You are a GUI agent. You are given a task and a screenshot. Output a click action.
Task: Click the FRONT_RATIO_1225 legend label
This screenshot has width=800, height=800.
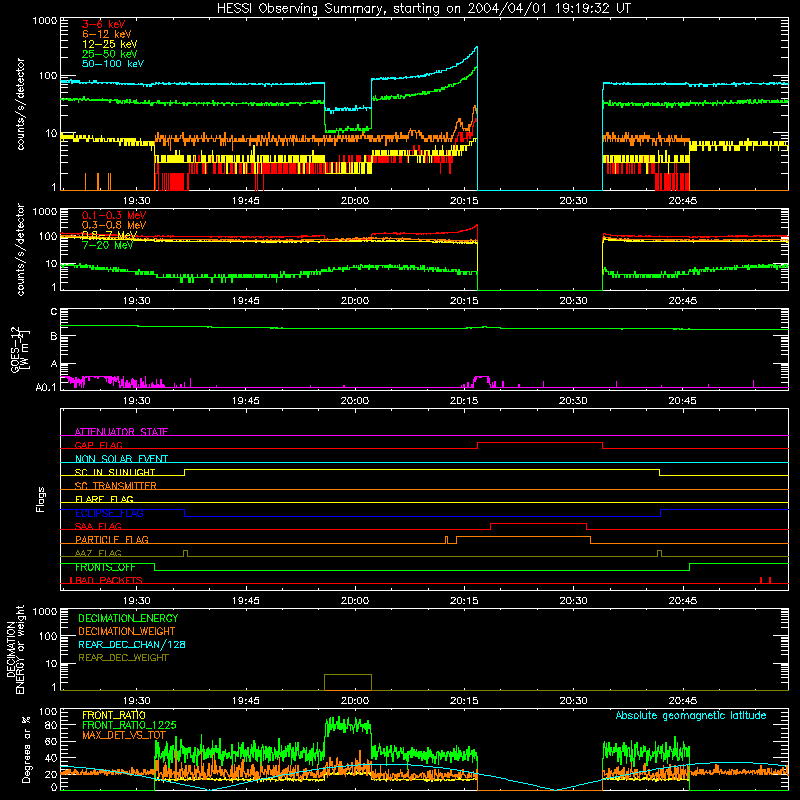coord(129,725)
